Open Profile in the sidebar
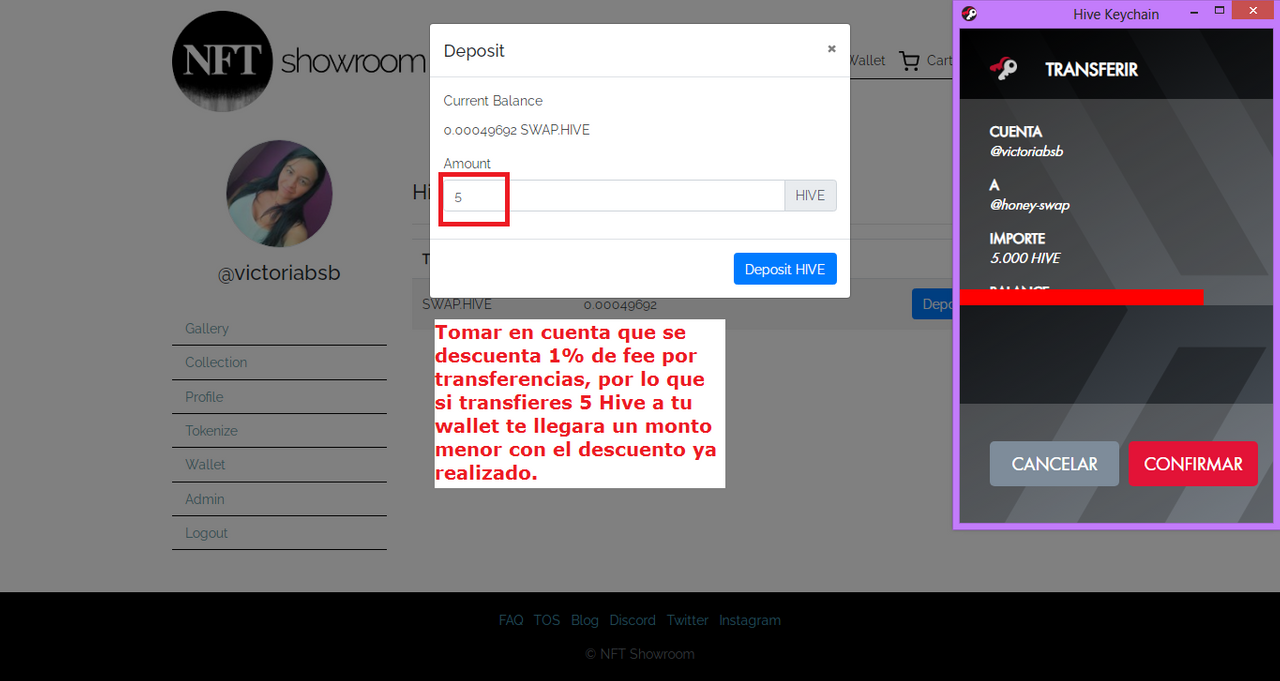 tap(204, 397)
